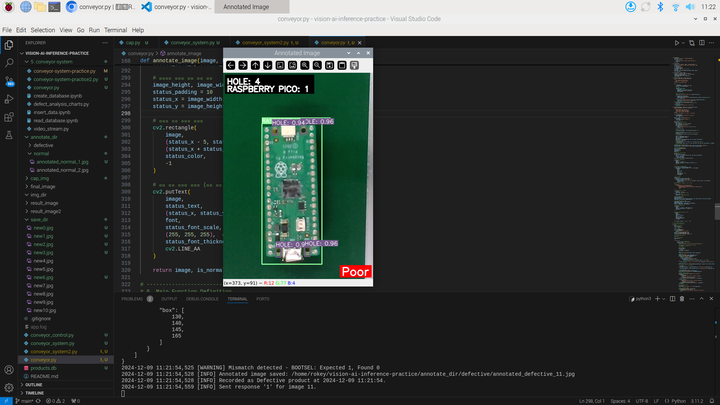Image resolution: width=720 pixels, height=405 pixels.
Task: Open the Extensions view
Action: [9, 117]
